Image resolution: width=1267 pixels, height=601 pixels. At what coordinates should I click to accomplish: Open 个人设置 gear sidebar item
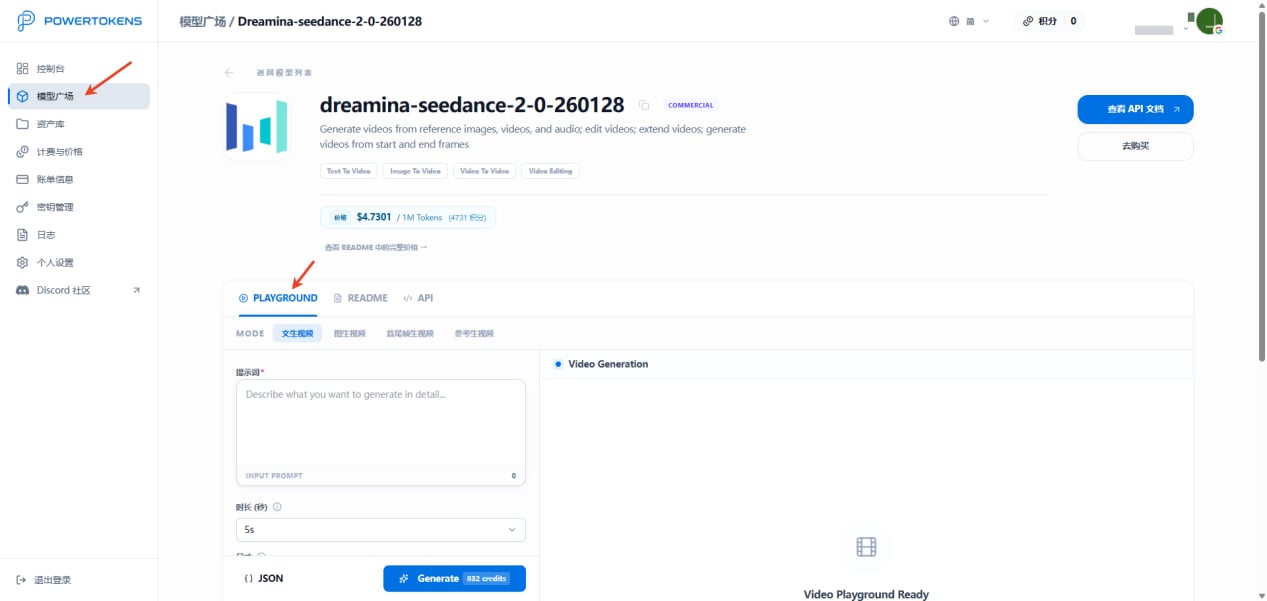[78, 263]
